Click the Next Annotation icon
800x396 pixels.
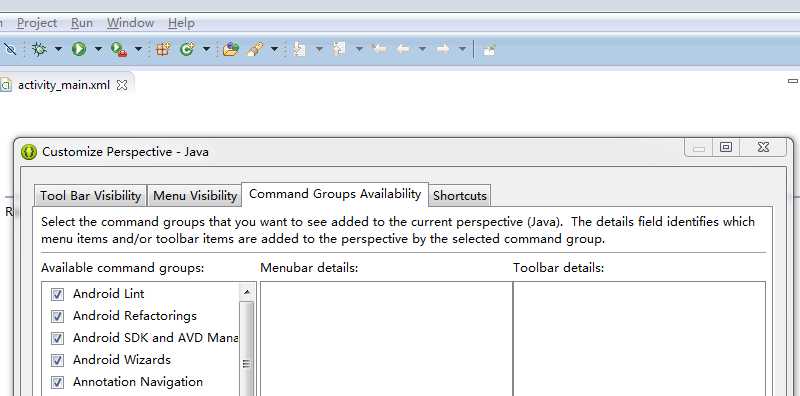point(299,49)
